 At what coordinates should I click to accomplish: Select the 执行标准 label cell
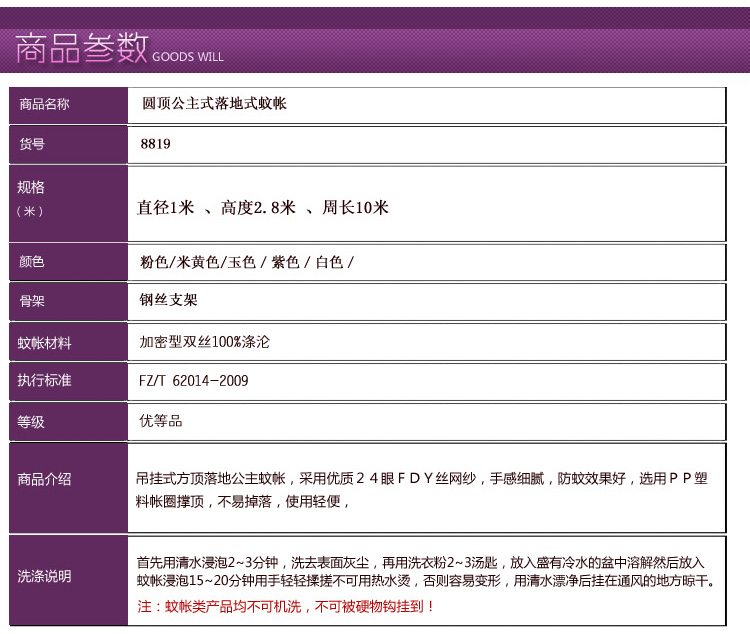(x=68, y=382)
